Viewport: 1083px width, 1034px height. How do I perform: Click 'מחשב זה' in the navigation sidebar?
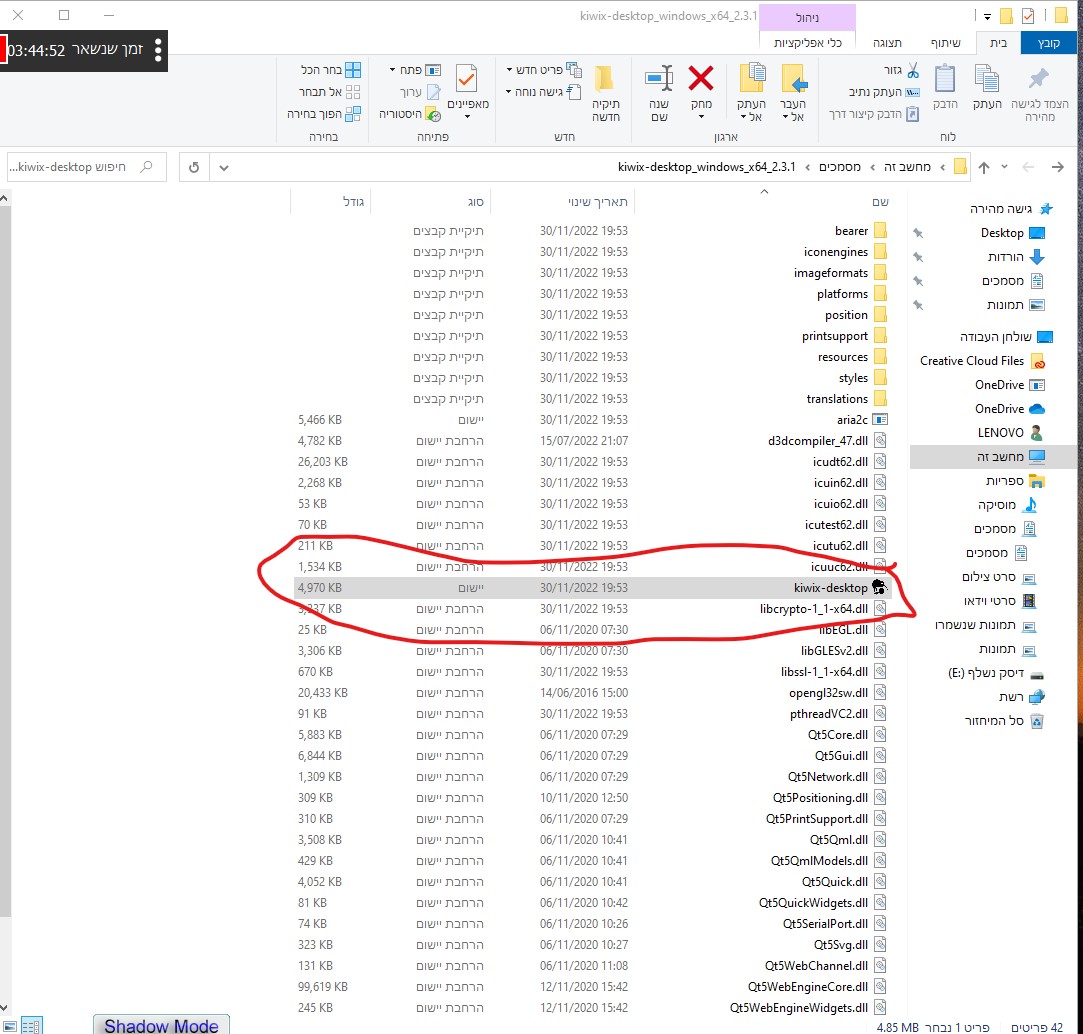pos(995,457)
